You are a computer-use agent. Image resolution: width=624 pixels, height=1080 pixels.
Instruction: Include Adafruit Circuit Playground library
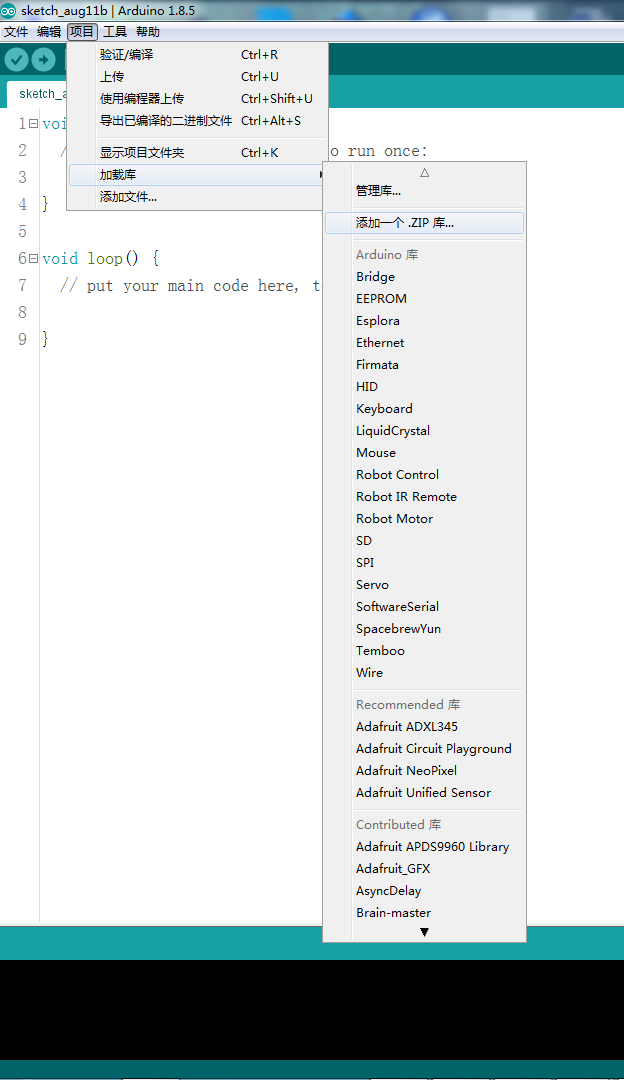424,749
